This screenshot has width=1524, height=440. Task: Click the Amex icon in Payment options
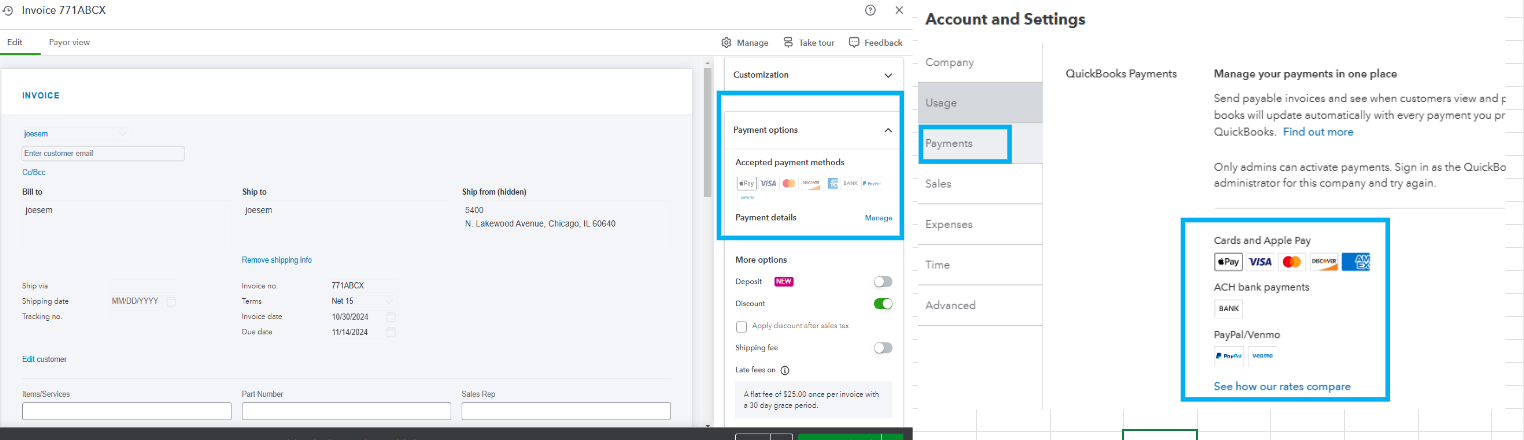[832, 184]
